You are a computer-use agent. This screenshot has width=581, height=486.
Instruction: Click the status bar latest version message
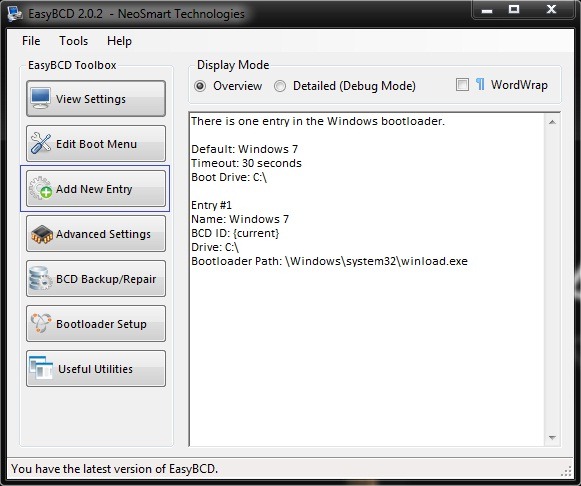pyautogui.click(x=114, y=469)
